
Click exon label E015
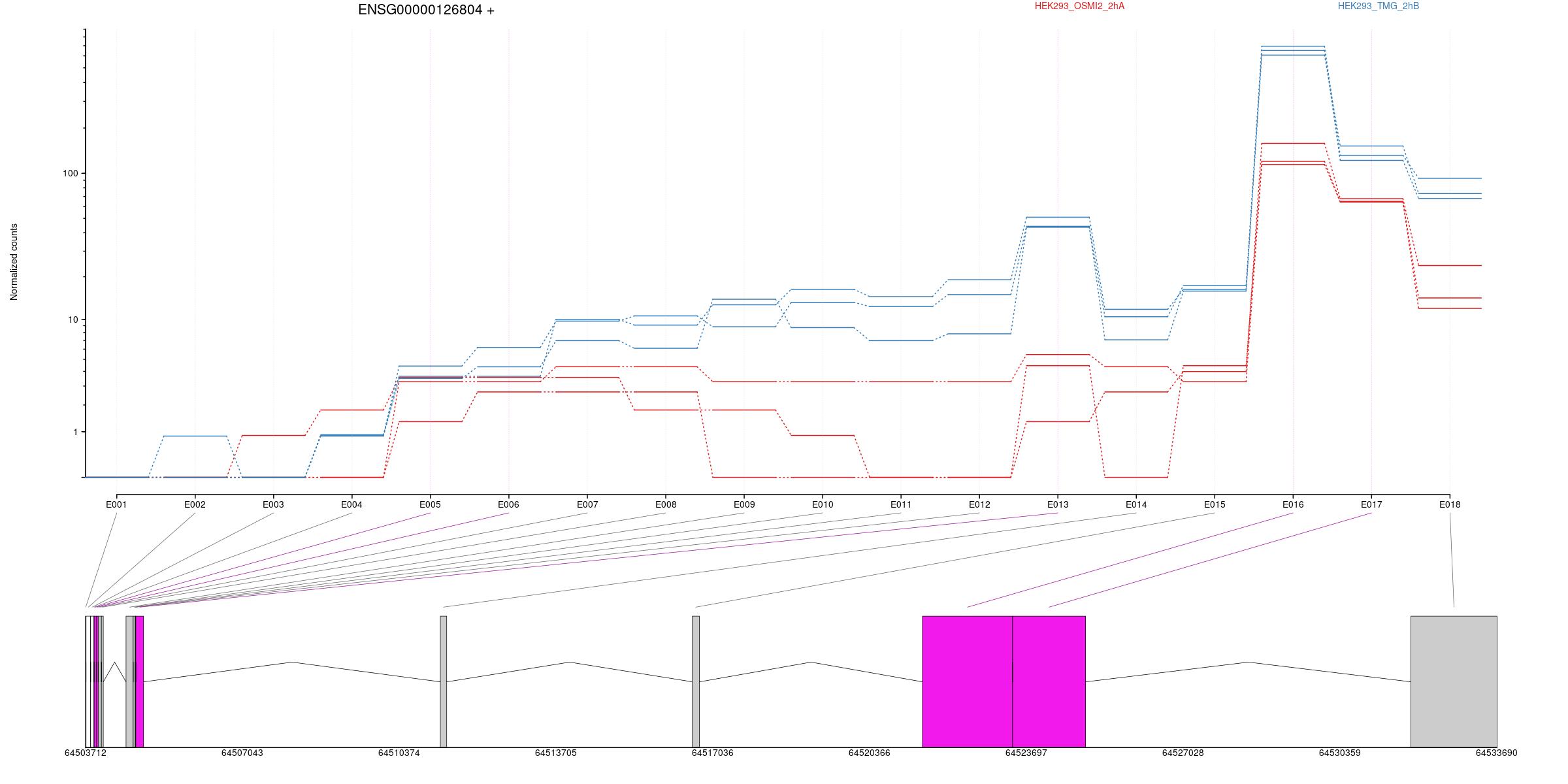coord(1215,504)
